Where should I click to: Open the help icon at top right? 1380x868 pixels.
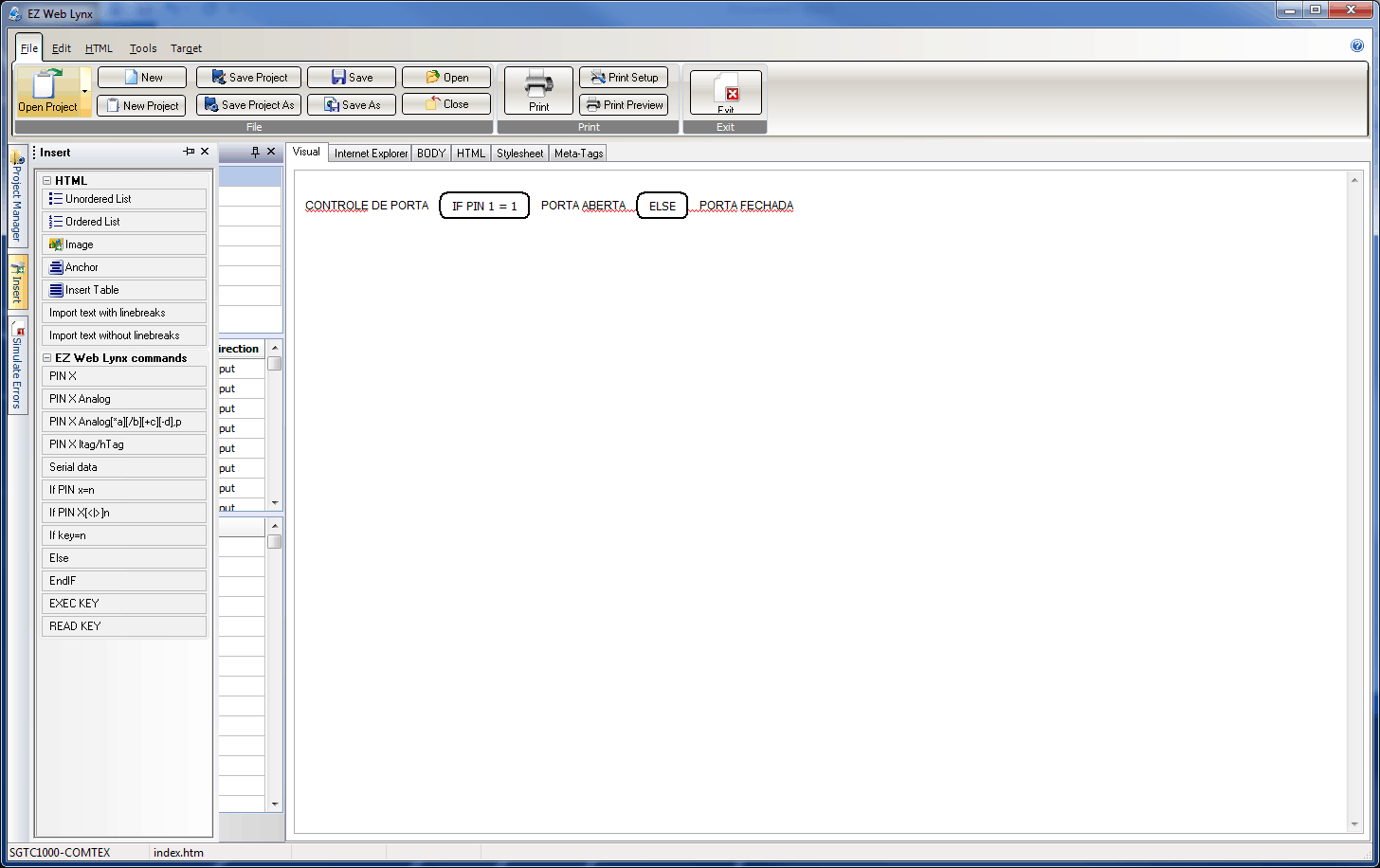coord(1356,45)
